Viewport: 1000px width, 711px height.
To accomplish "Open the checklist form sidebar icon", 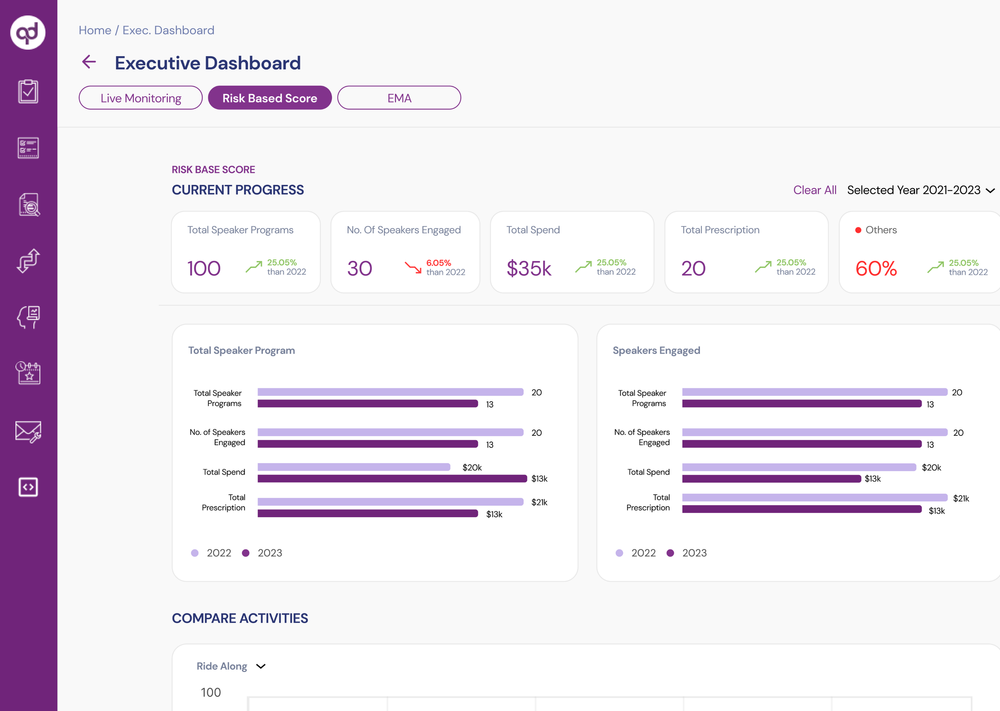I will [x=28, y=148].
